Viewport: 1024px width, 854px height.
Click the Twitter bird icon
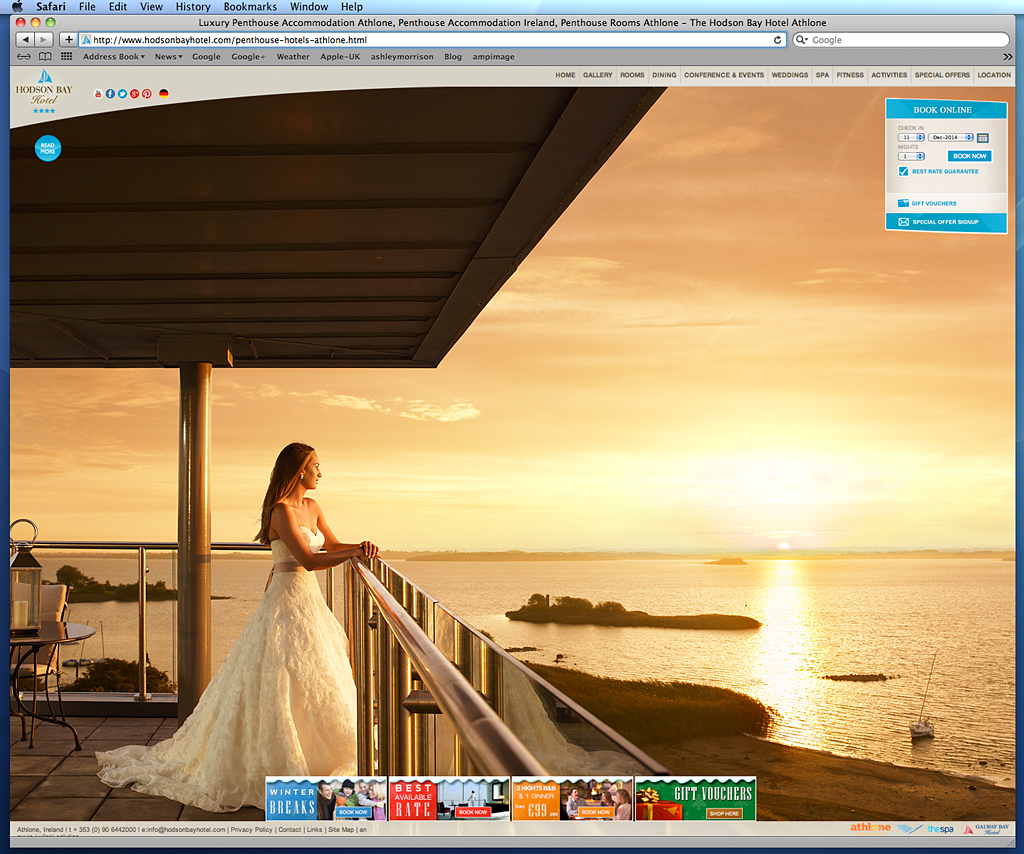122,93
